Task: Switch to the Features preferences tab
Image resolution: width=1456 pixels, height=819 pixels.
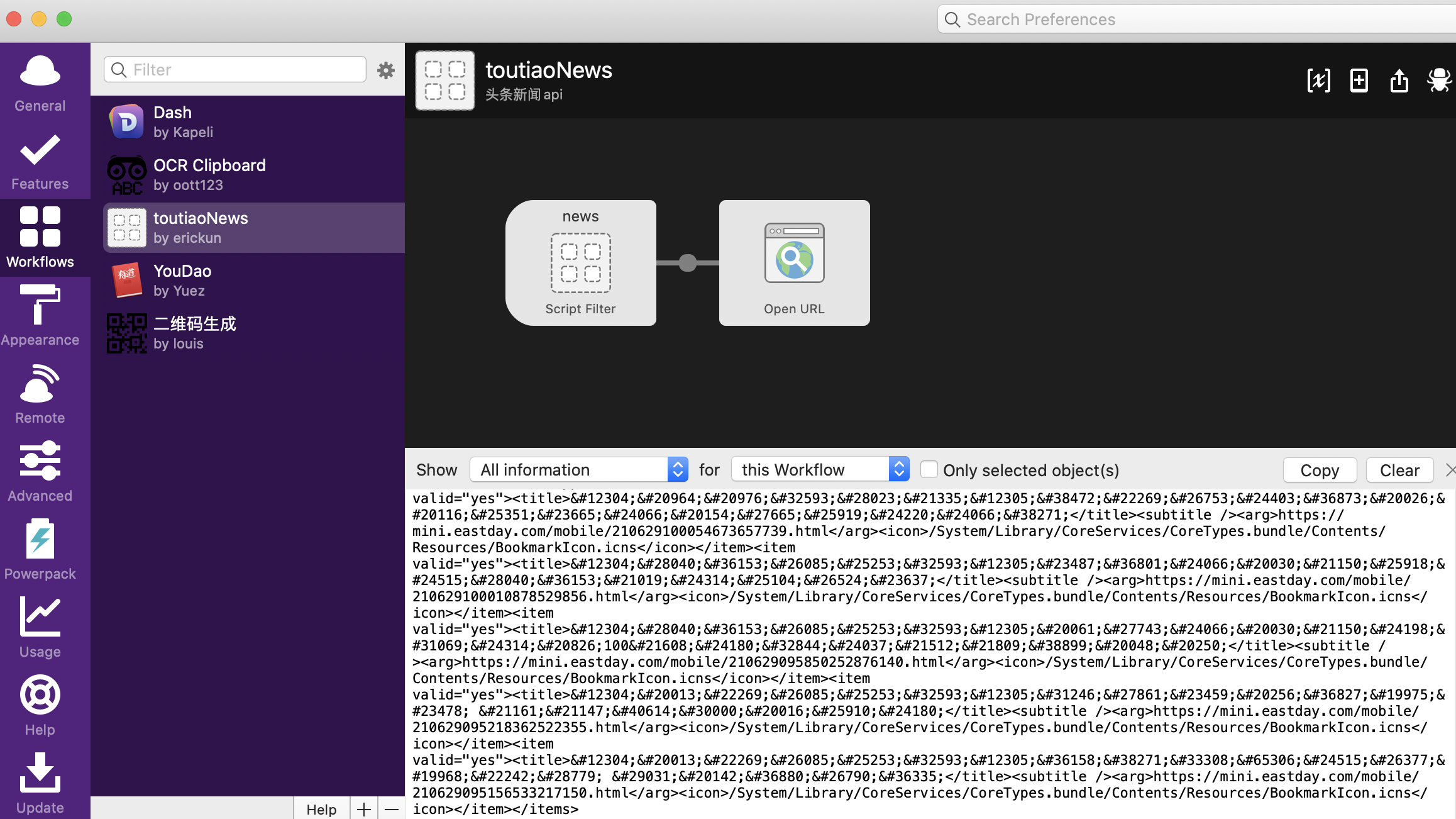Action: click(x=40, y=160)
